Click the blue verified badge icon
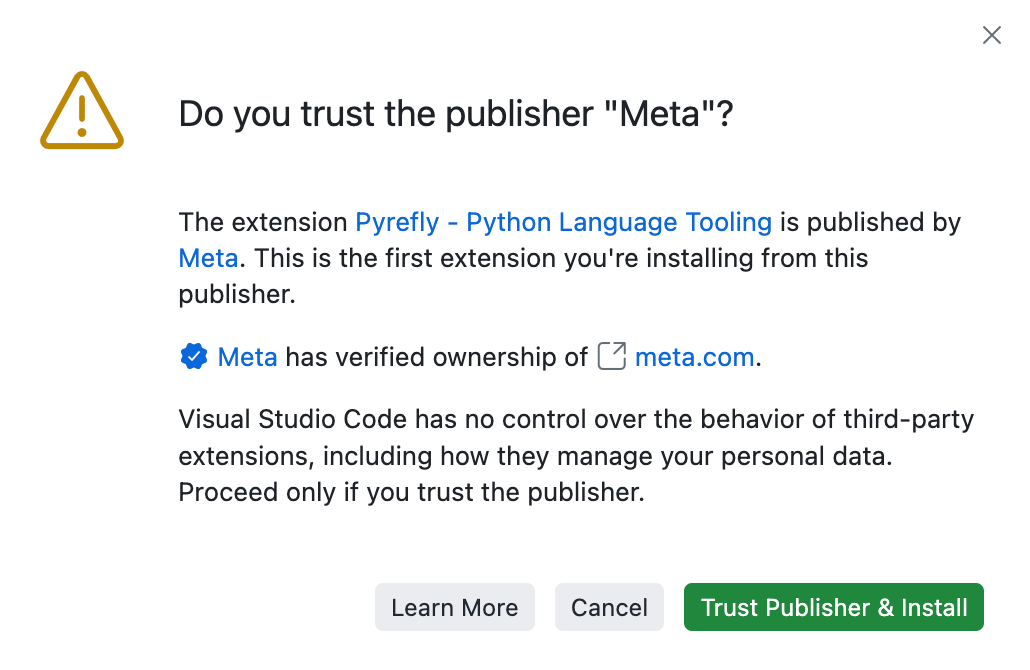Image resolution: width=1030 pixels, height=670 pixels. (x=193, y=356)
